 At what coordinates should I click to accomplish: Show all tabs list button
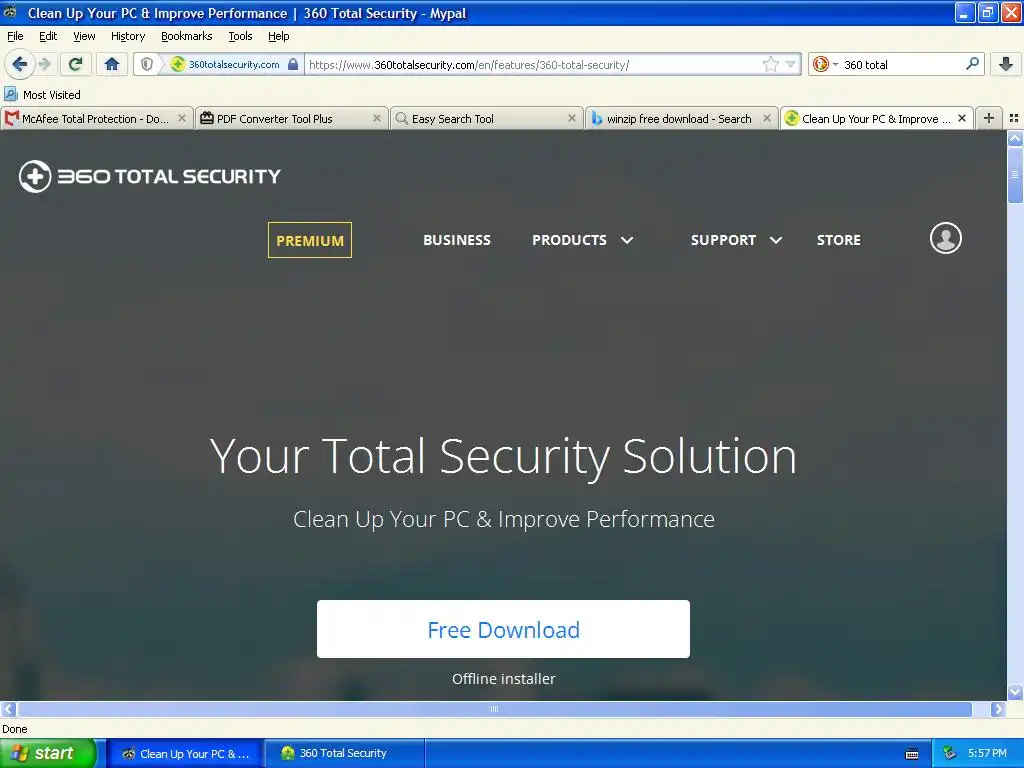[1014, 118]
